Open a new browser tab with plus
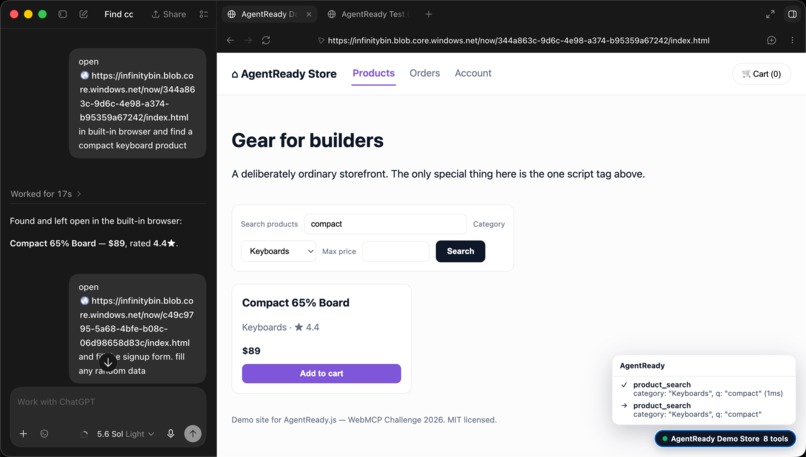 pos(429,14)
